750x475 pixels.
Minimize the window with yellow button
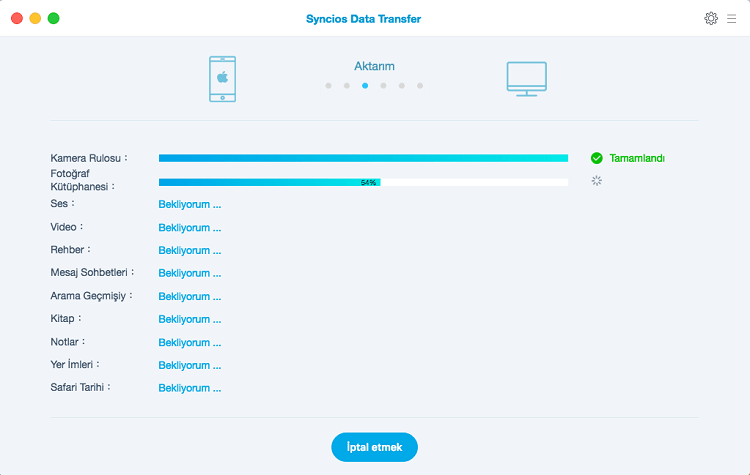35,18
